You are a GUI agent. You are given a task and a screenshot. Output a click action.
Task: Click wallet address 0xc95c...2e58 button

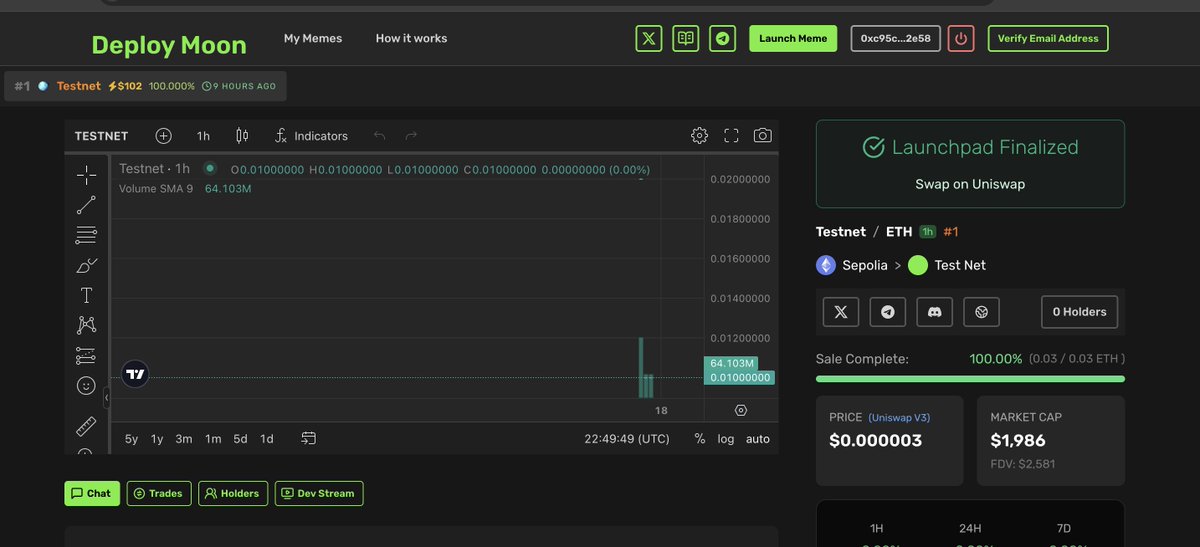pyautogui.click(x=895, y=39)
